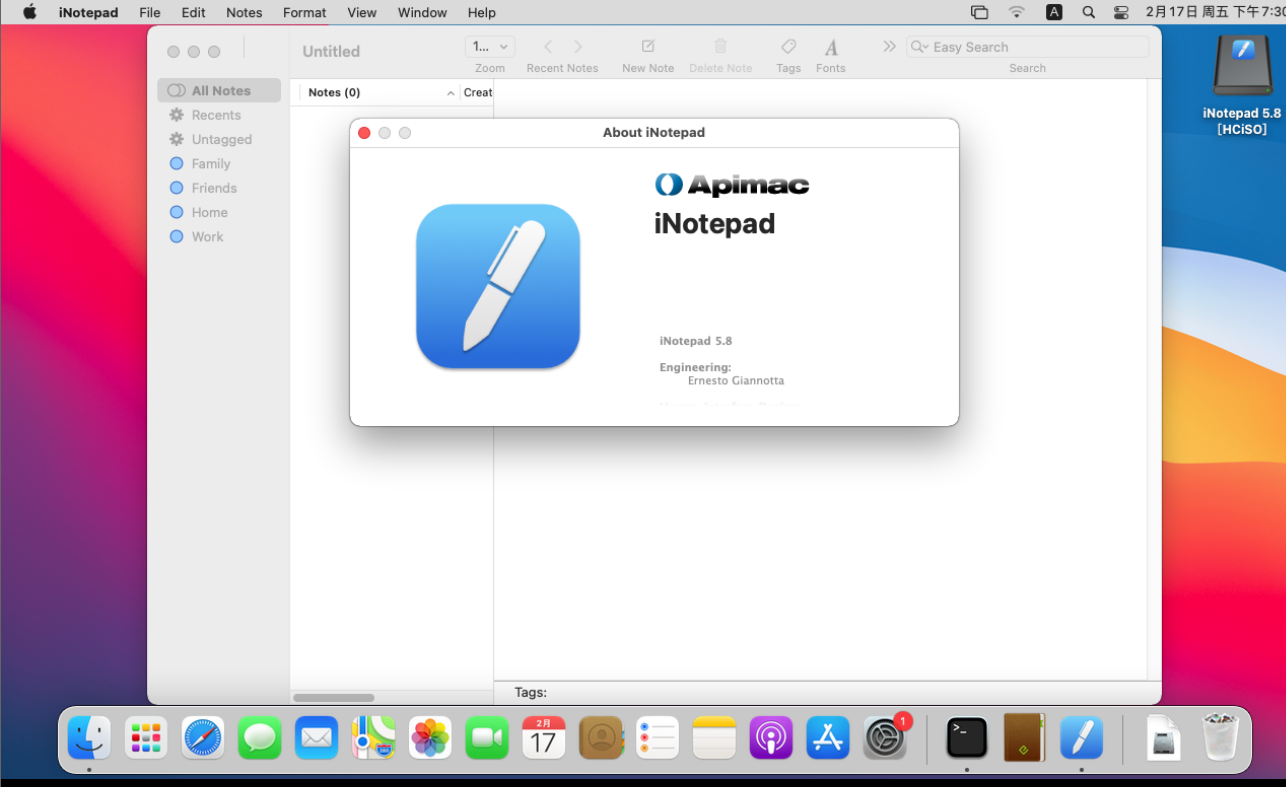
Task: Click the Creat column header
Action: (x=477, y=92)
